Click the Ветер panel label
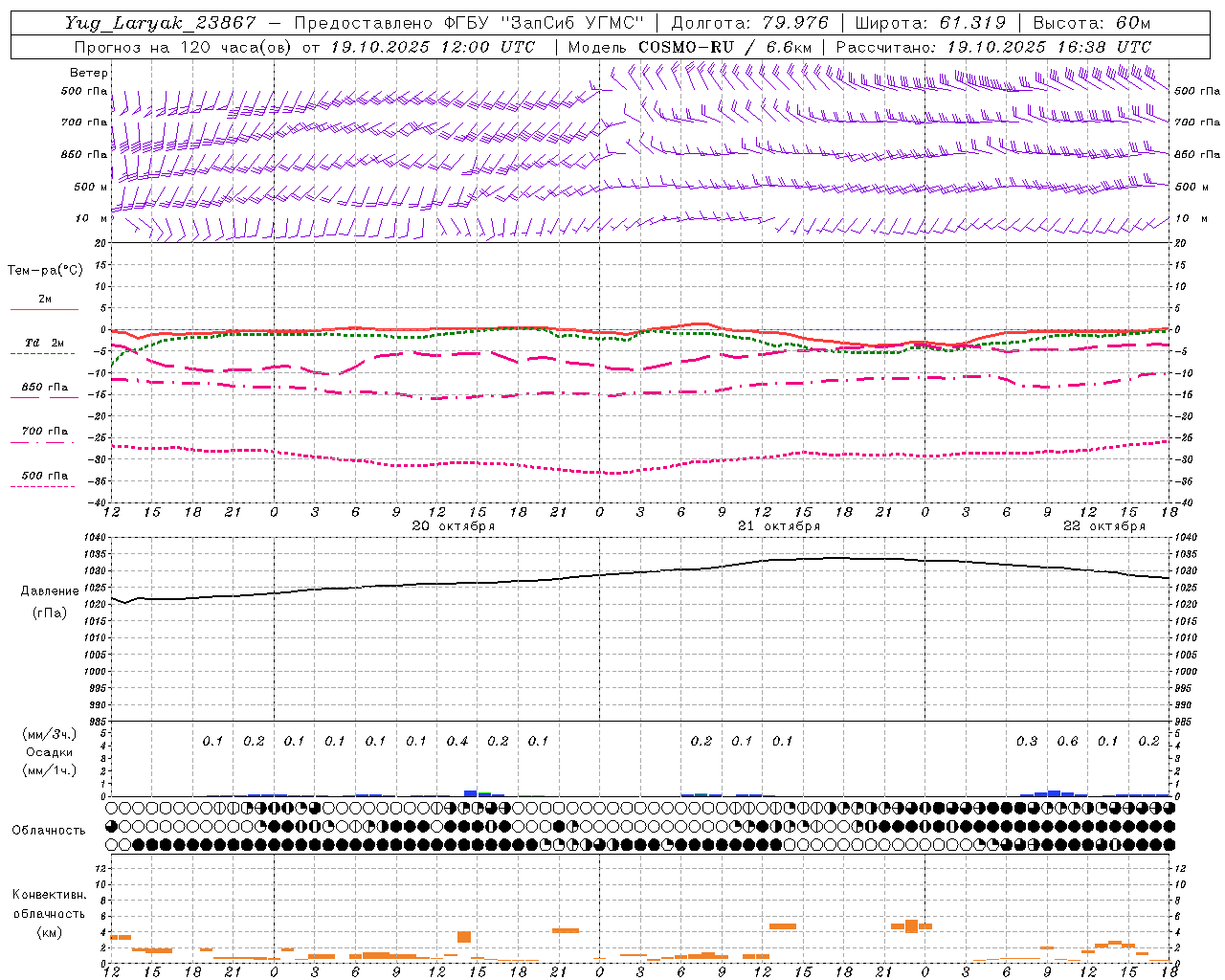 point(89,73)
